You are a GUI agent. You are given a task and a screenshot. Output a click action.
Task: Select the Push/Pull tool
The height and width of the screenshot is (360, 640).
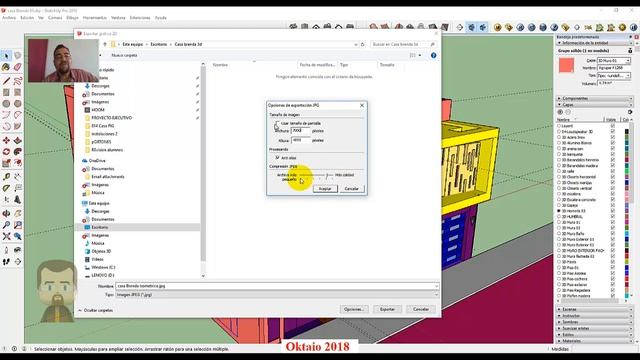(x=18, y=140)
